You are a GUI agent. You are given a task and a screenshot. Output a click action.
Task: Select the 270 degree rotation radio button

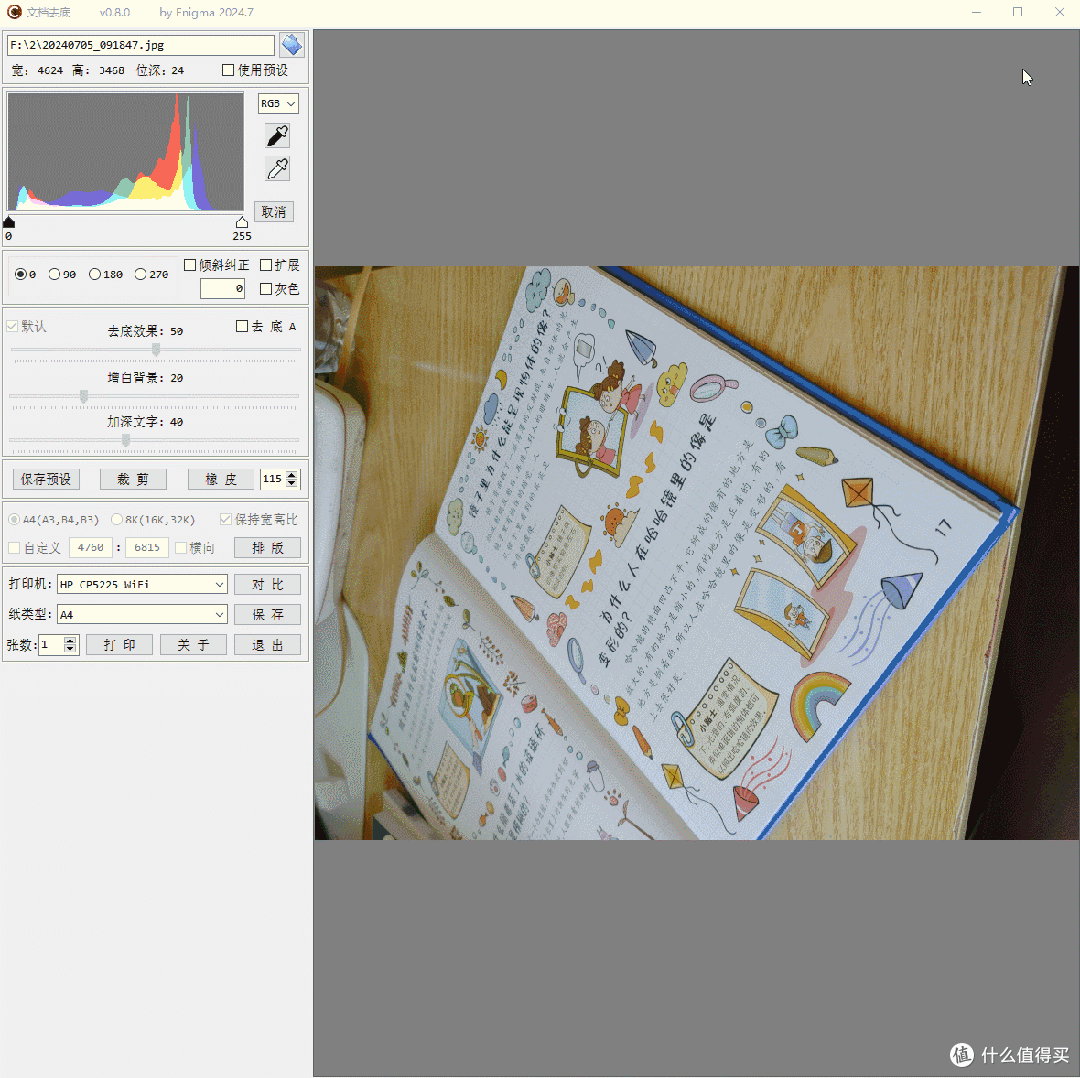click(141, 274)
